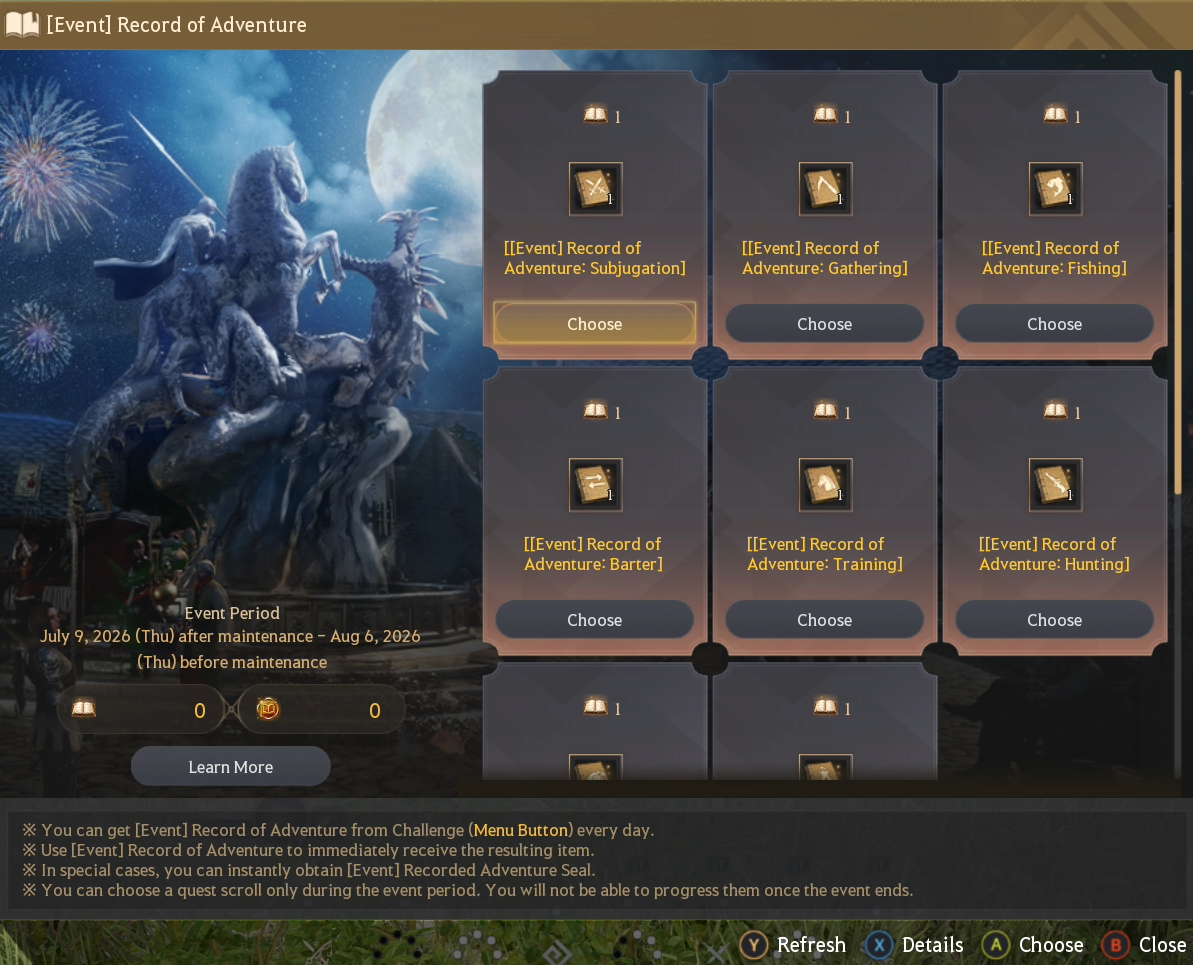This screenshot has width=1193, height=965.
Task: Click the cost book icon above the Training card
Action: tap(826, 411)
